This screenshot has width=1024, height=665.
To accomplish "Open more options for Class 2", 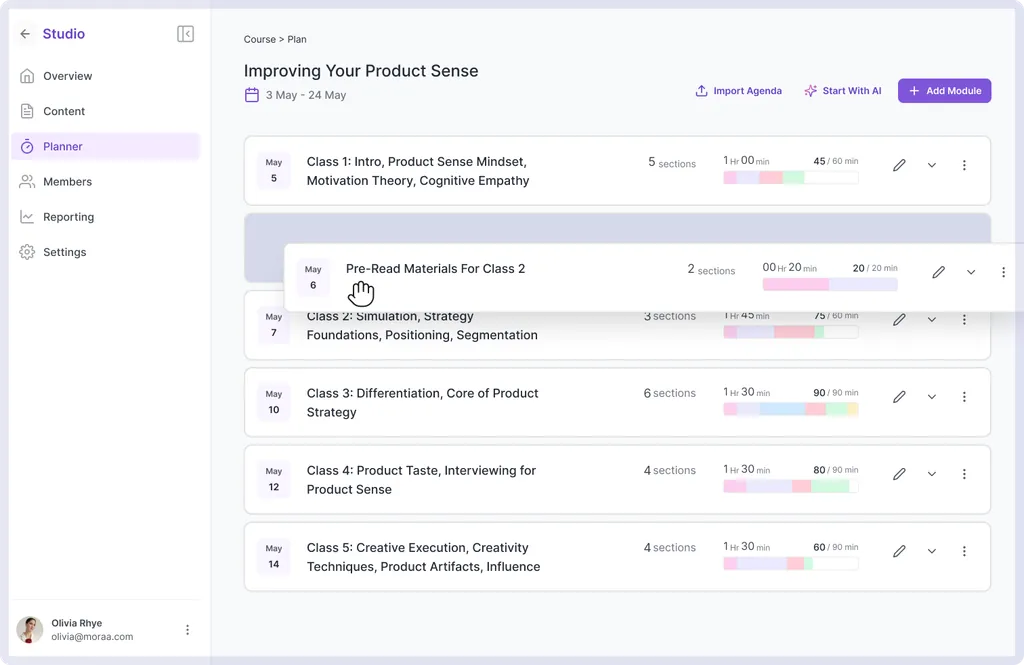I will coord(964,319).
